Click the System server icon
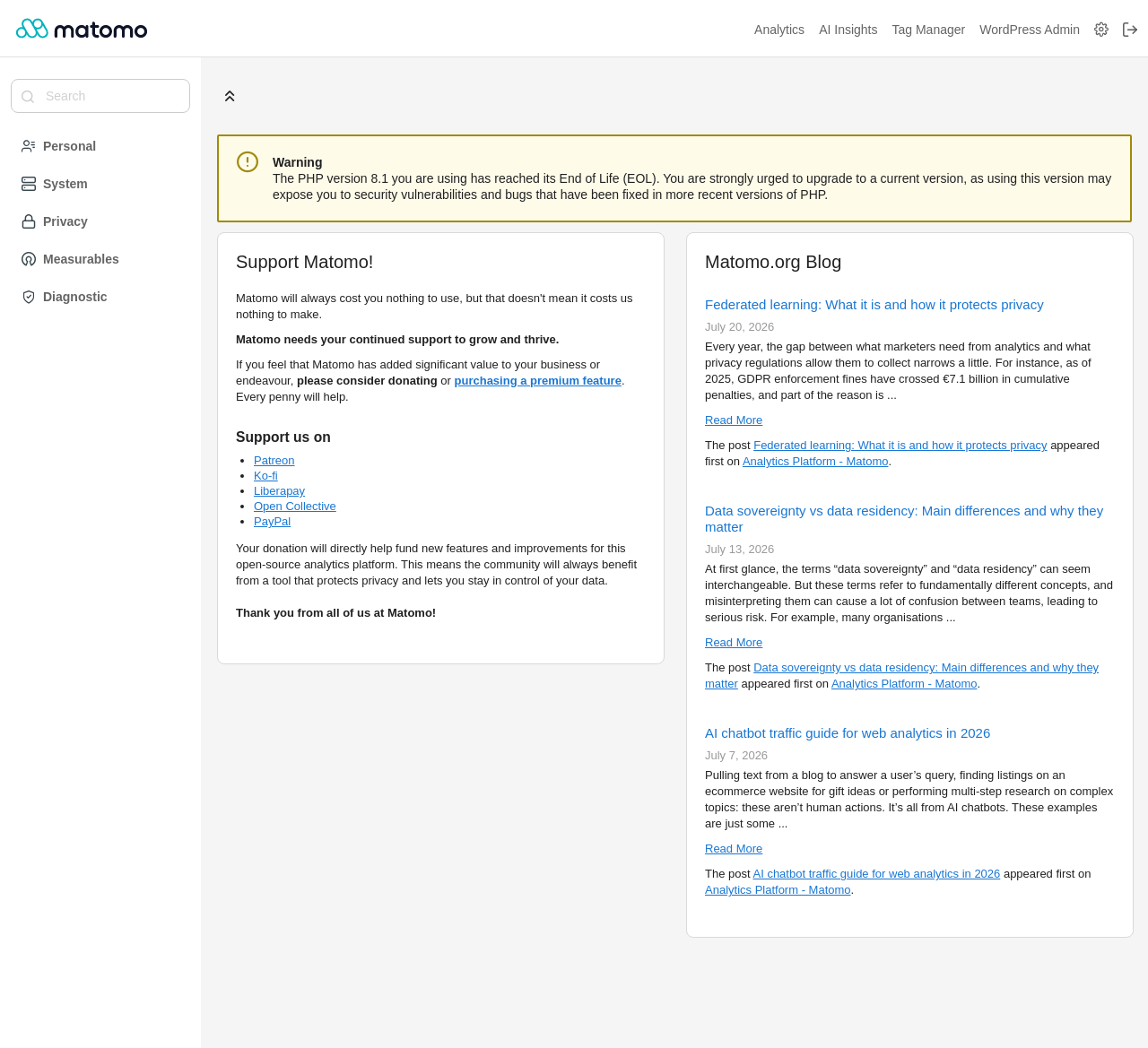This screenshot has height=1048, width=1148. (29, 184)
